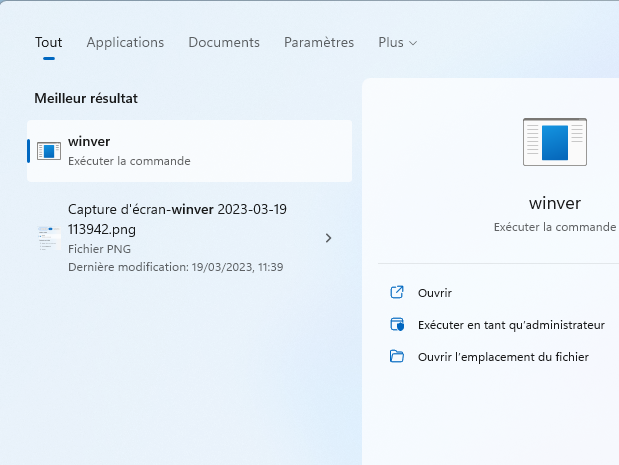This screenshot has height=465, width=619.
Task: Click the winver title in preview pane
Action: pyautogui.click(x=555, y=203)
